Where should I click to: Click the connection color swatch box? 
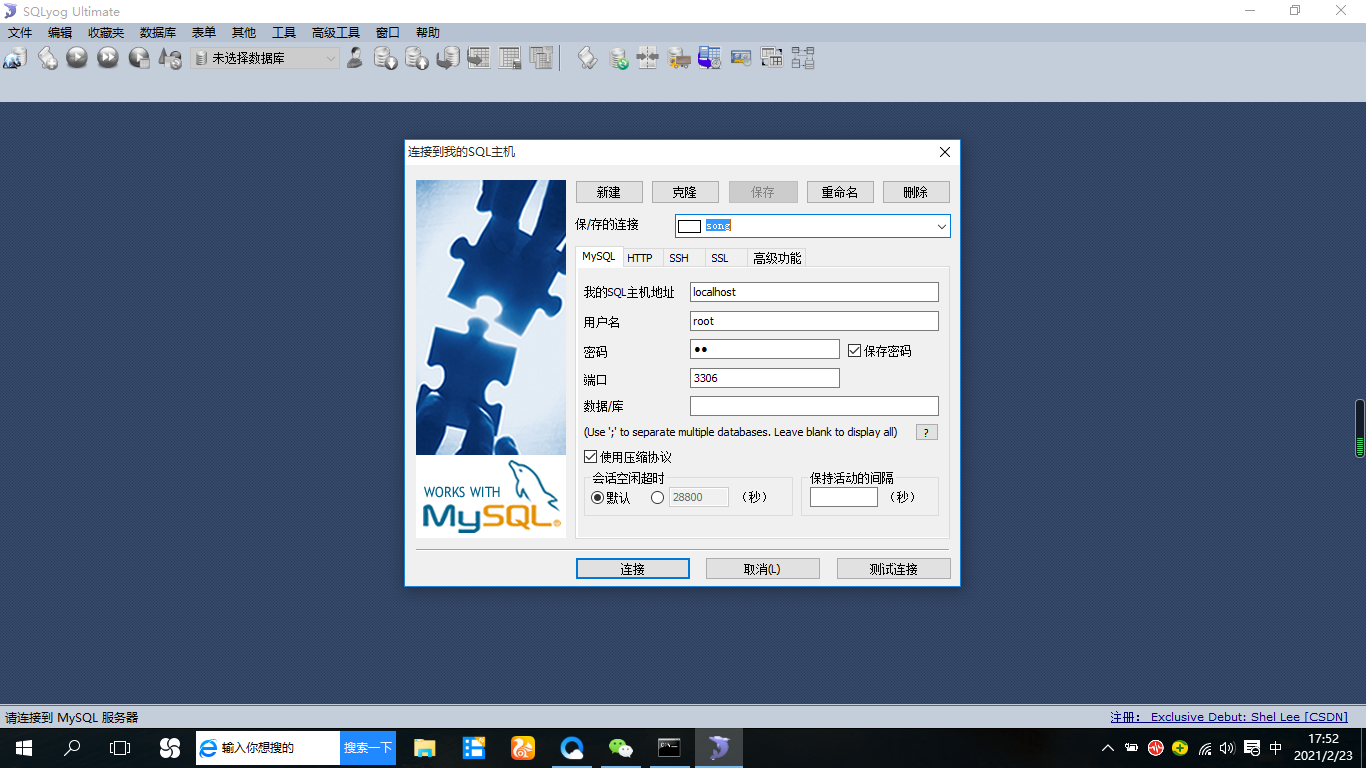click(689, 226)
